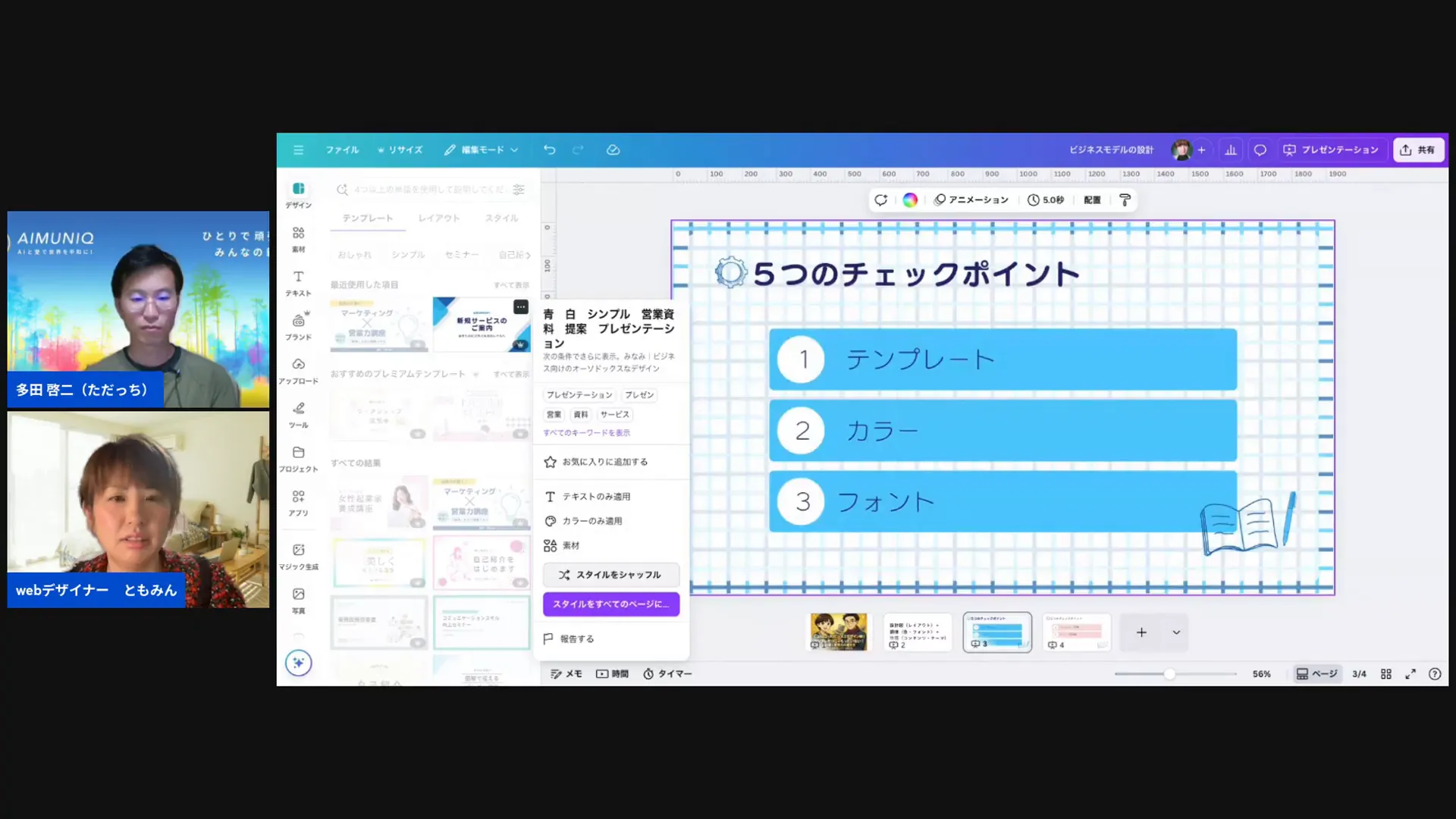Switch to the テンプレート tab
The image size is (1456, 819).
point(368,218)
